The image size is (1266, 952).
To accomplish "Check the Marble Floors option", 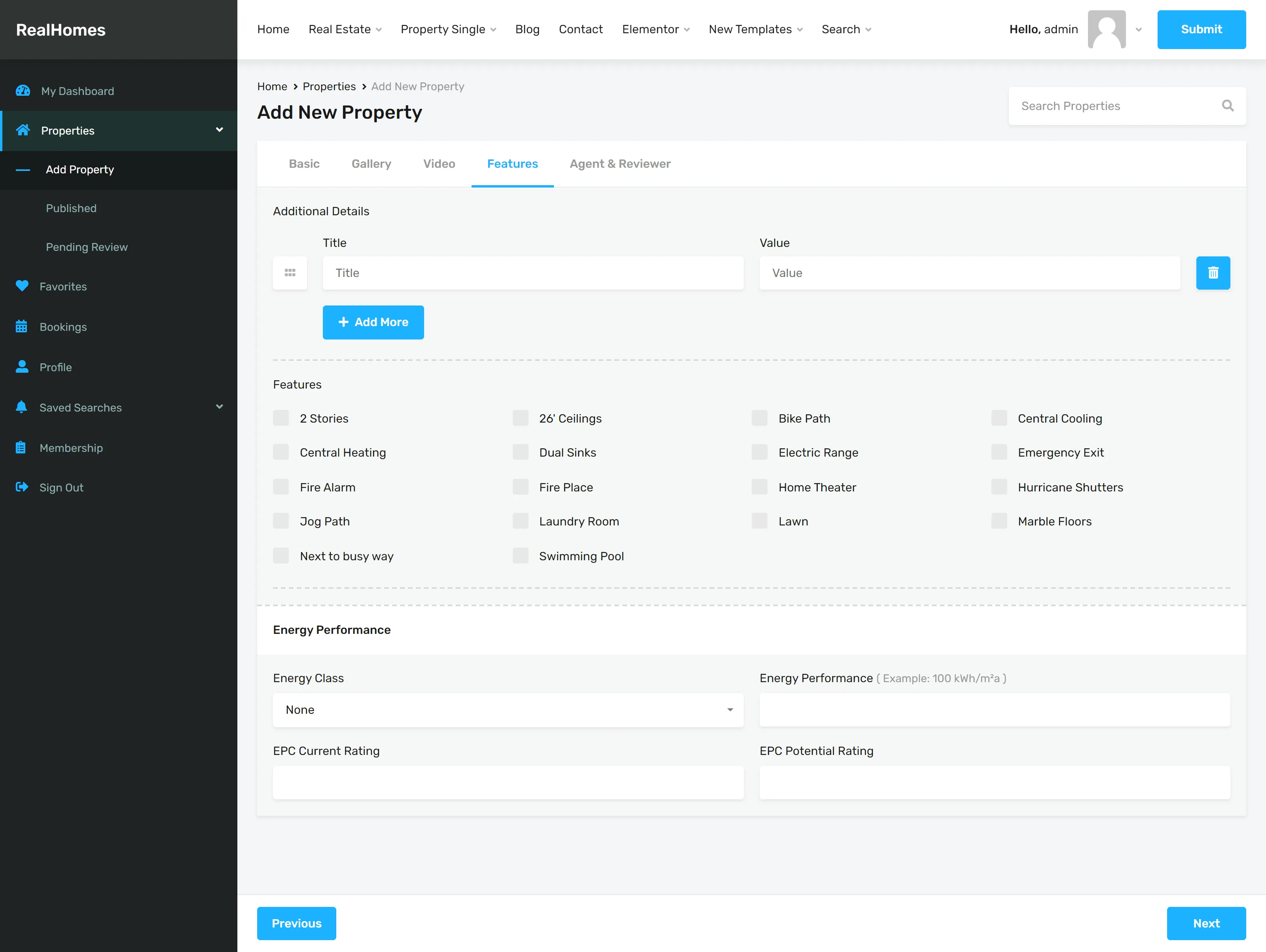I will pyautogui.click(x=999, y=520).
